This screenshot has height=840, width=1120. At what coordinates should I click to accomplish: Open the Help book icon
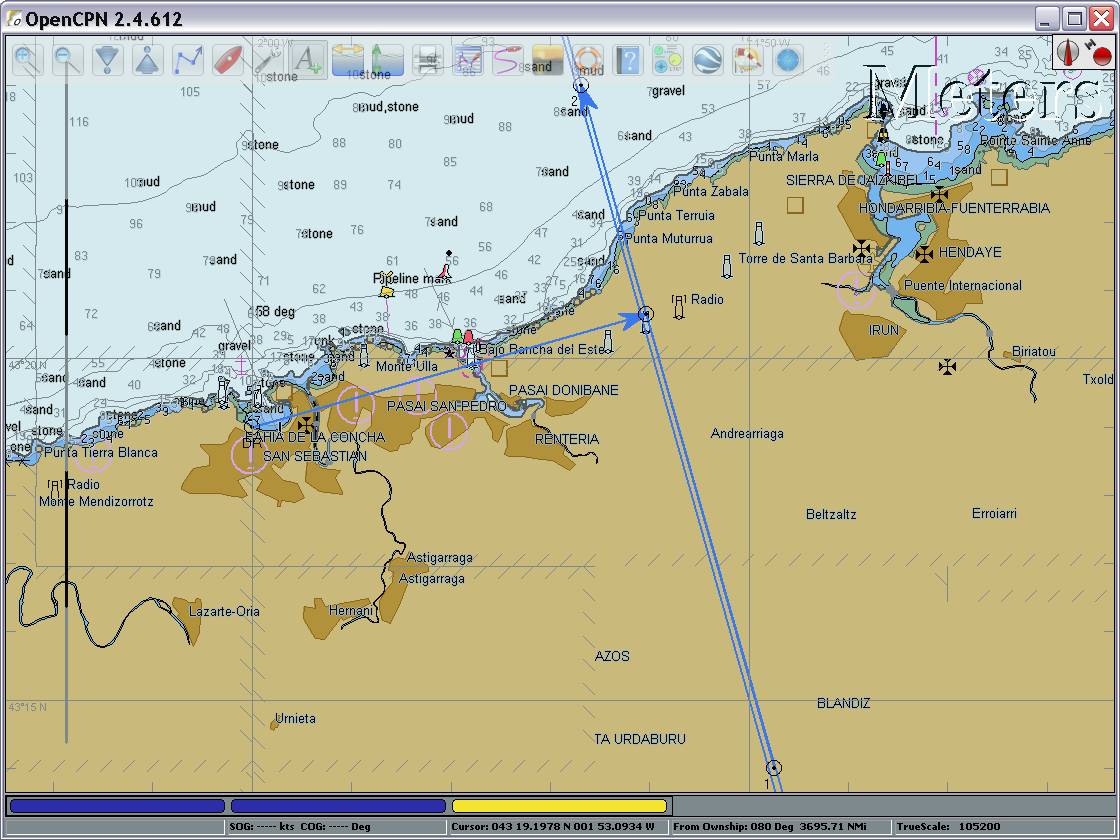(x=627, y=60)
